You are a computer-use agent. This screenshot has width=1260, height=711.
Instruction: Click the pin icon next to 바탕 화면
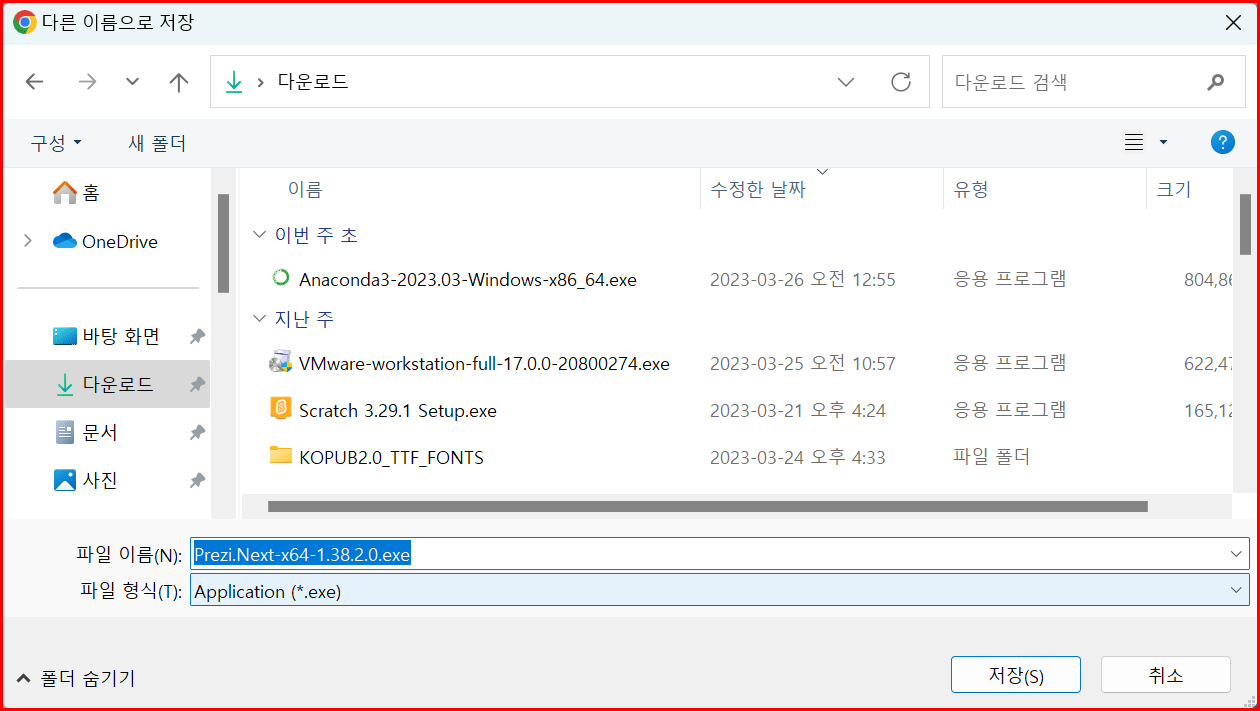[197, 337]
